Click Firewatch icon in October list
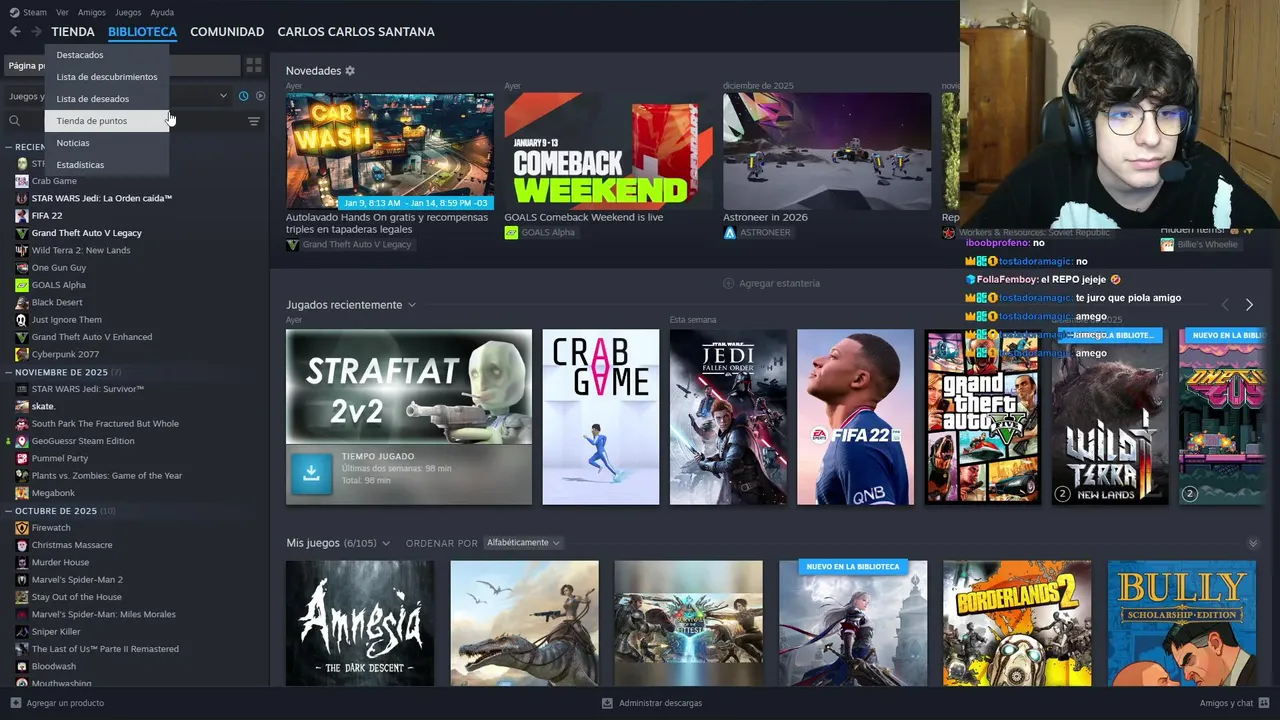The image size is (1280, 720). [22, 528]
